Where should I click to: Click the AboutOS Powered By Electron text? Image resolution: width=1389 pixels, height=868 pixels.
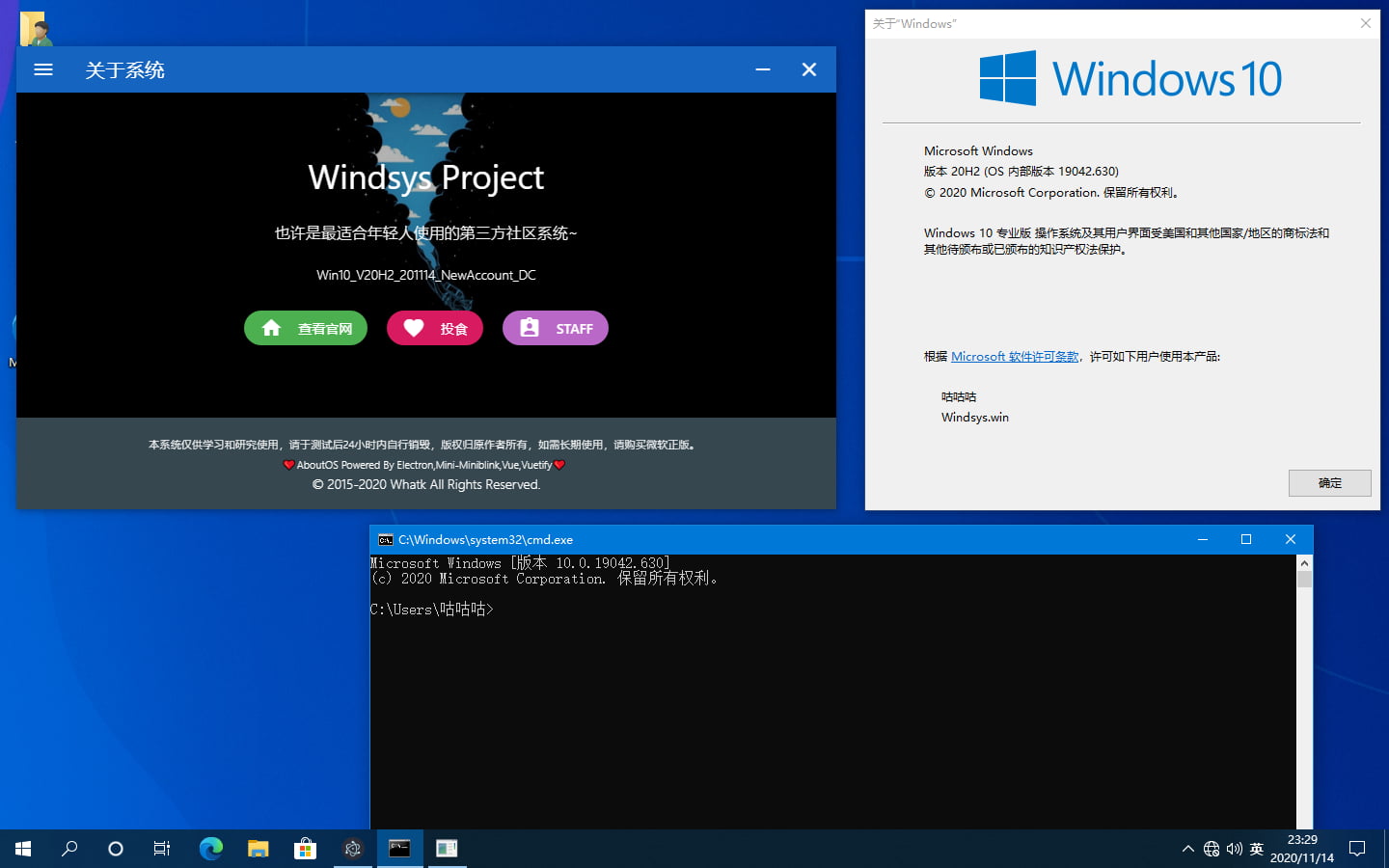(x=424, y=465)
